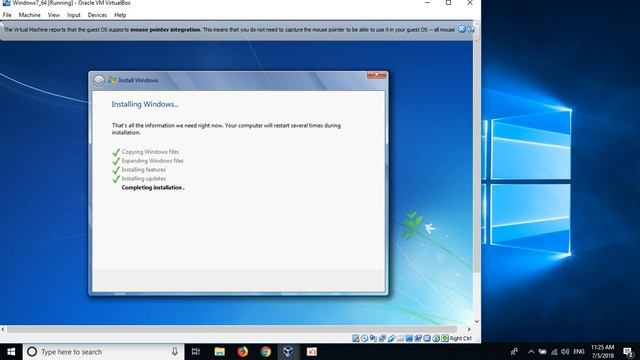The width and height of the screenshot is (640, 360).
Task: Launch Google Chrome from the taskbar
Action: point(266,351)
